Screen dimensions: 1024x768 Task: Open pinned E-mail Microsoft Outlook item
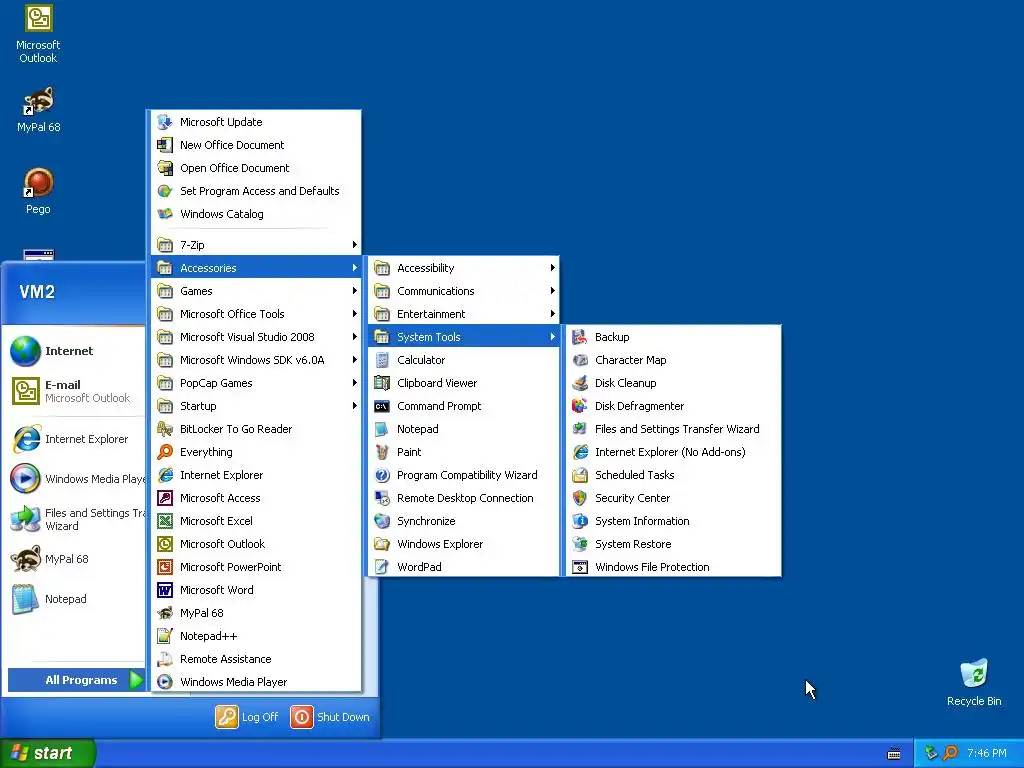(73, 391)
